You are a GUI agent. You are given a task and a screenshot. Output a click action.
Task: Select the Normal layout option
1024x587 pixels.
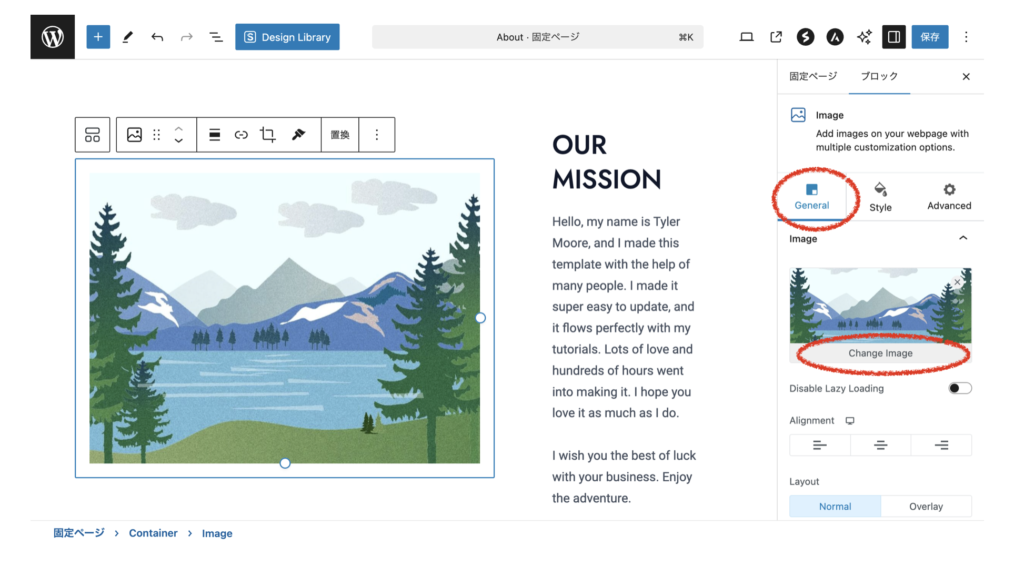pyautogui.click(x=835, y=506)
